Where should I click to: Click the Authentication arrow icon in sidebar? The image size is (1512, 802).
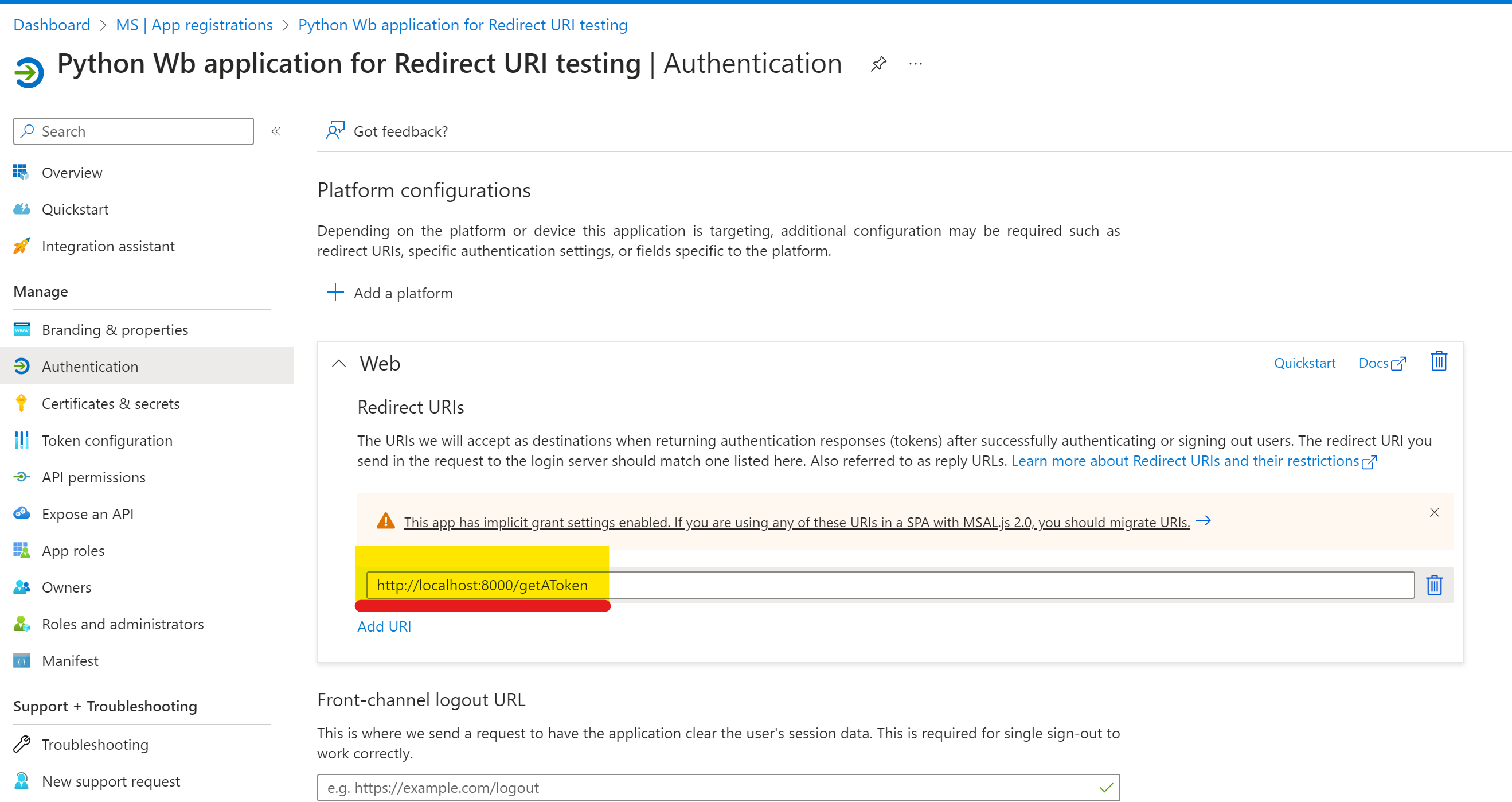click(21, 367)
